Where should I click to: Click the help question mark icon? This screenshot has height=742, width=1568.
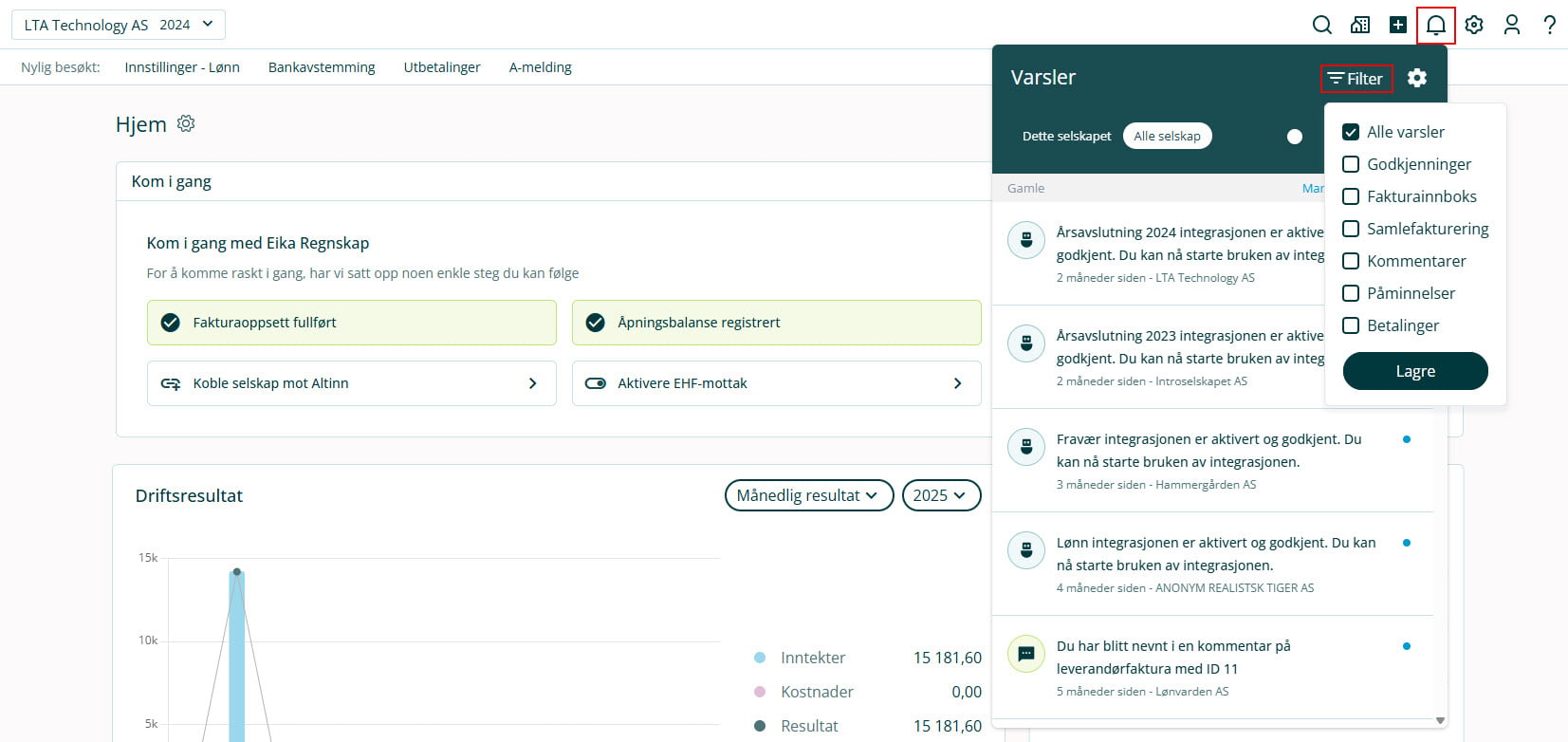1549,25
